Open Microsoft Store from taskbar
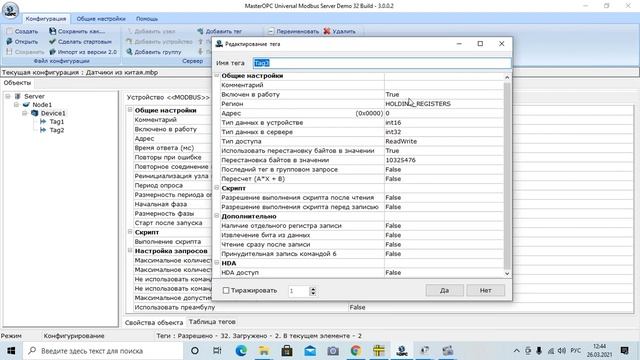The height and width of the screenshot is (360, 640). point(287,351)
